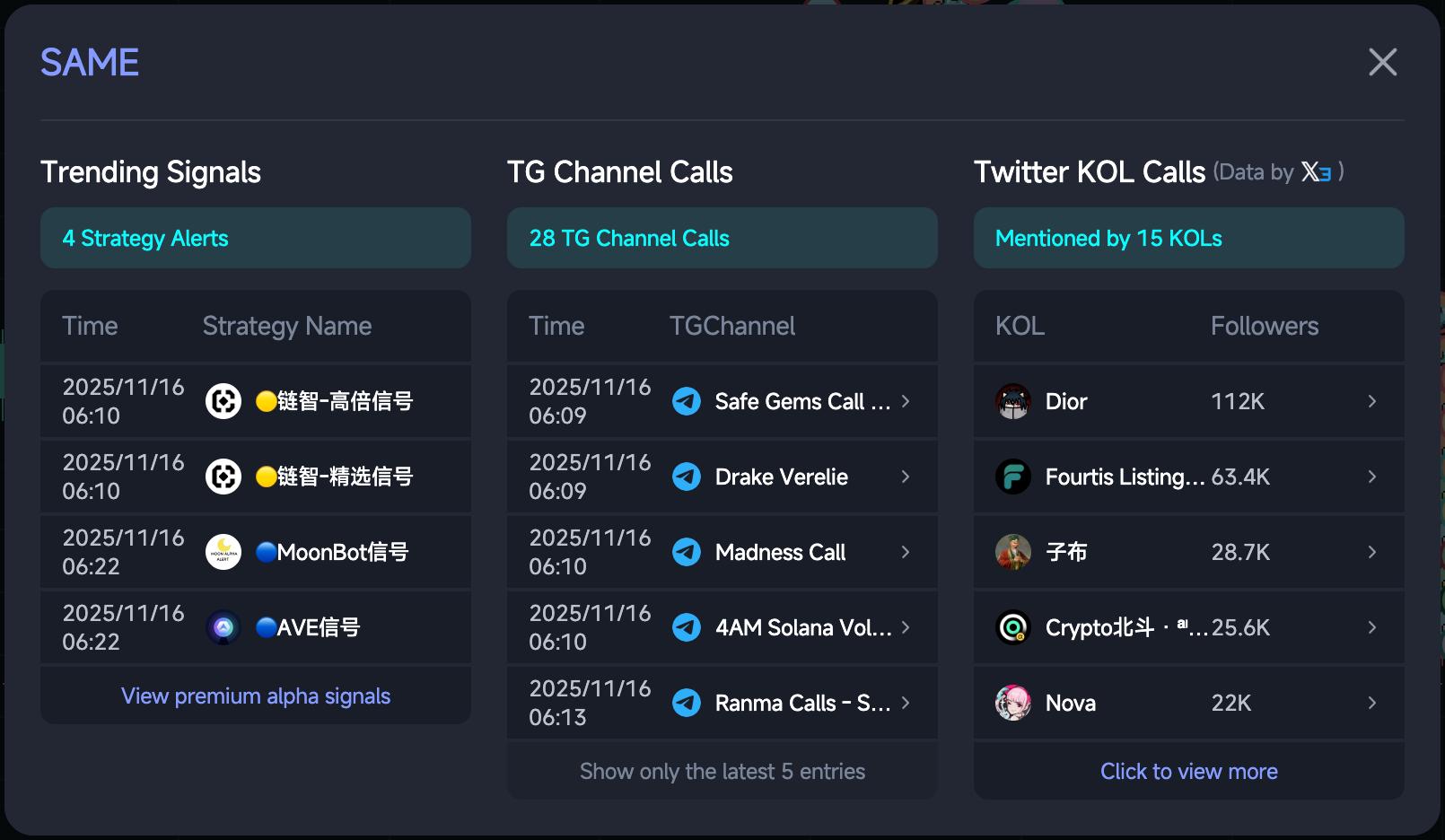Select the 28 TG Channel Calls banner
The width and height of the screenshot is (1445, 840).
point(722,238)
